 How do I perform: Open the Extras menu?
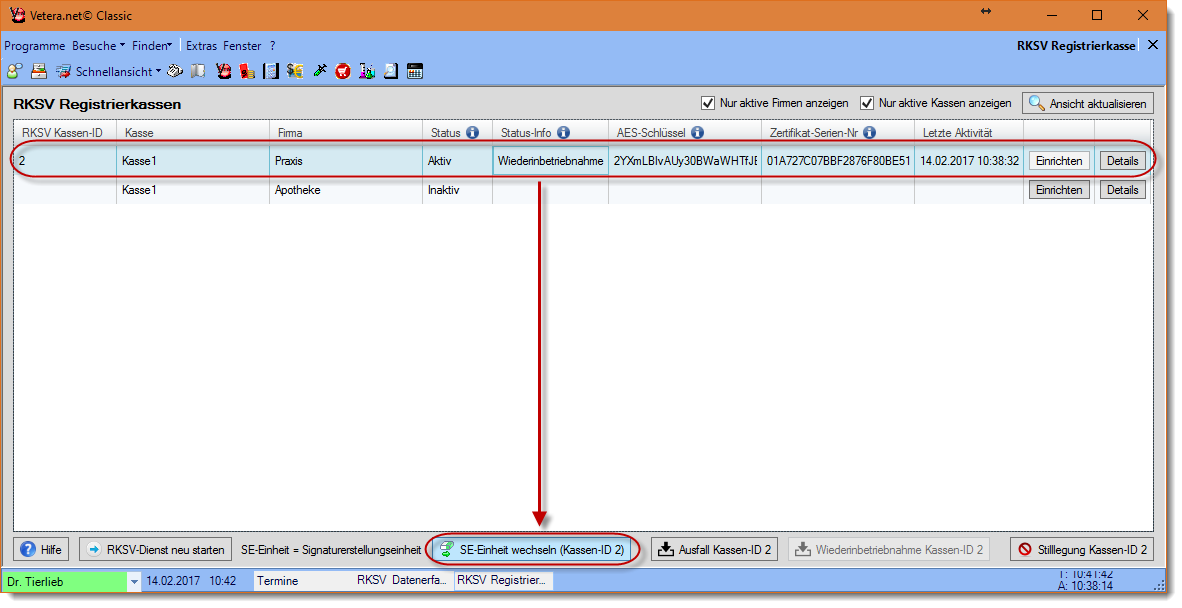[201, 46]
